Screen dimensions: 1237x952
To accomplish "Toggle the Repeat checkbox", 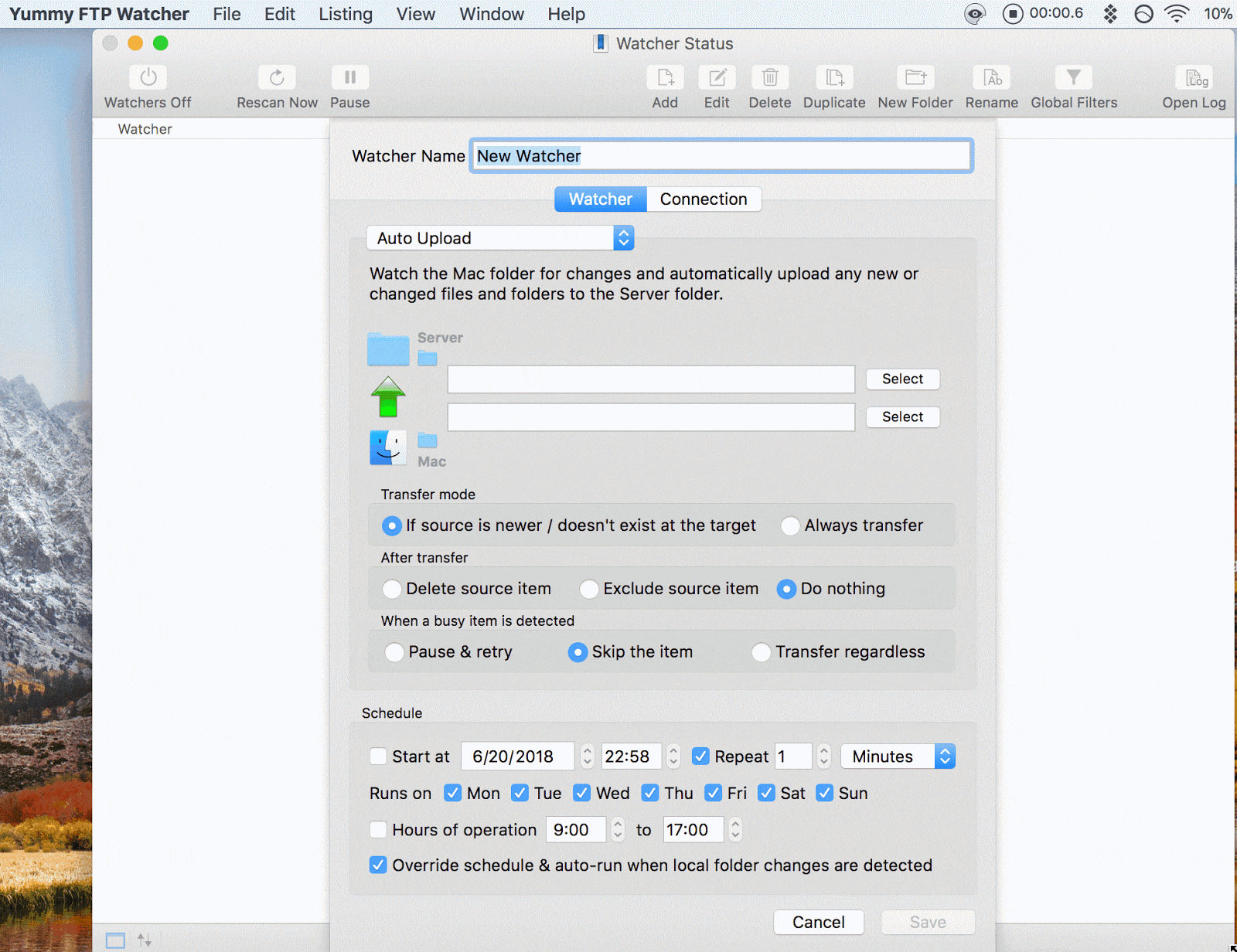I will (x=700, y=756).
